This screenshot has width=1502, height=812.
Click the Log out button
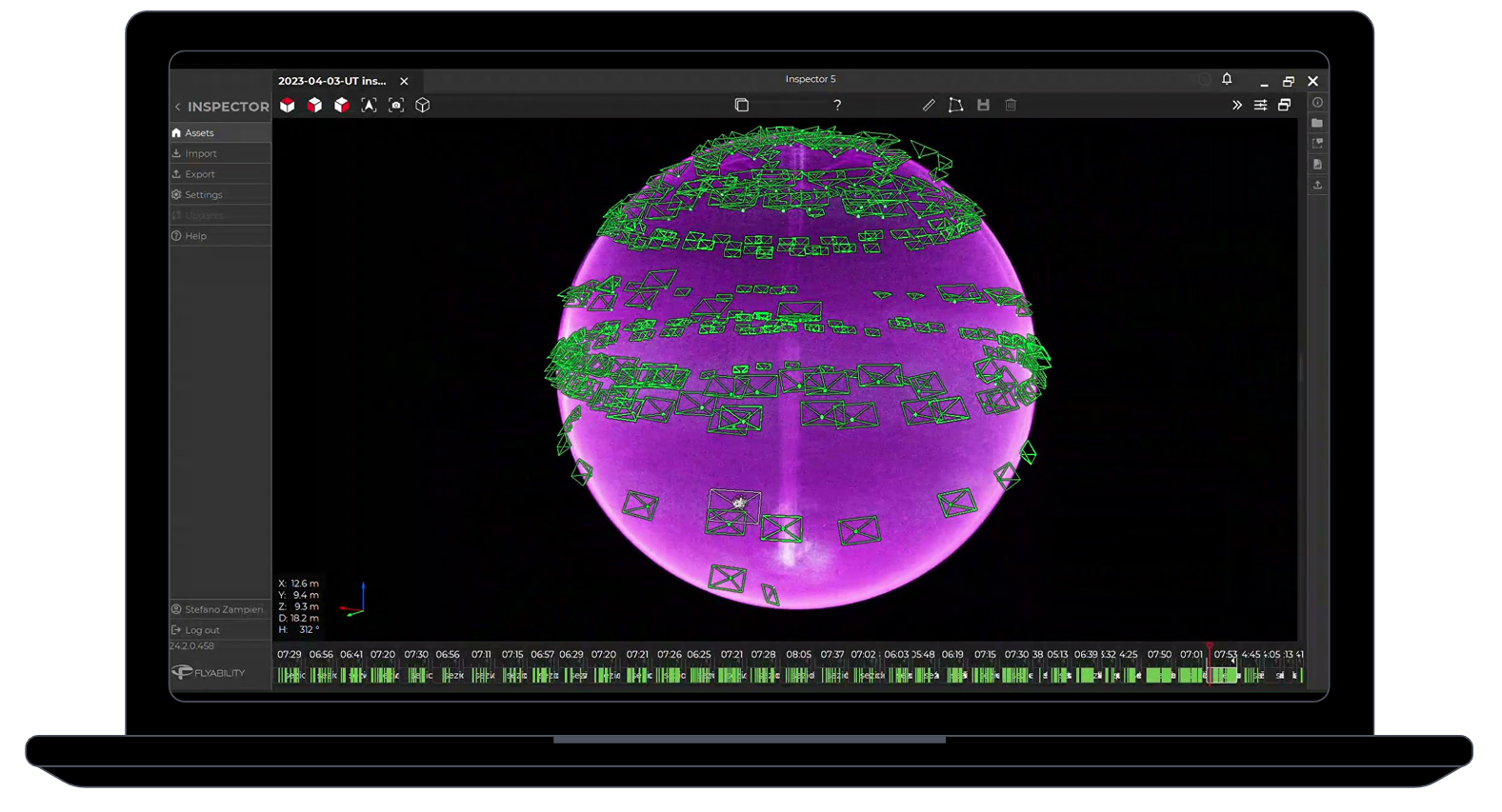(202, 630)
